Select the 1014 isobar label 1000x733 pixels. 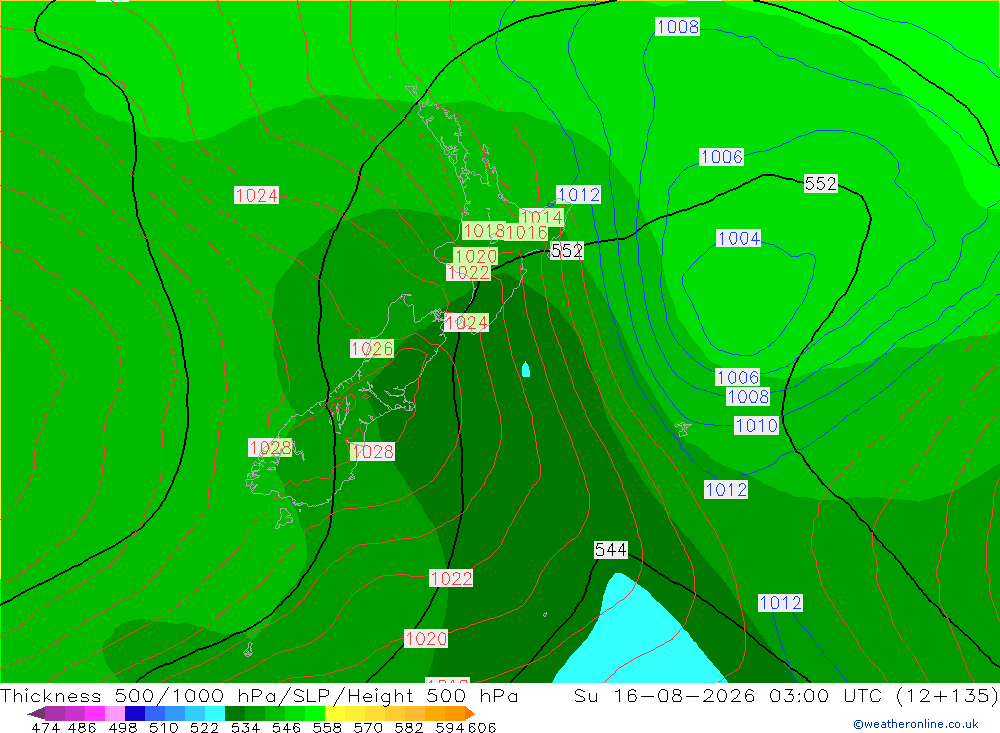541,217
